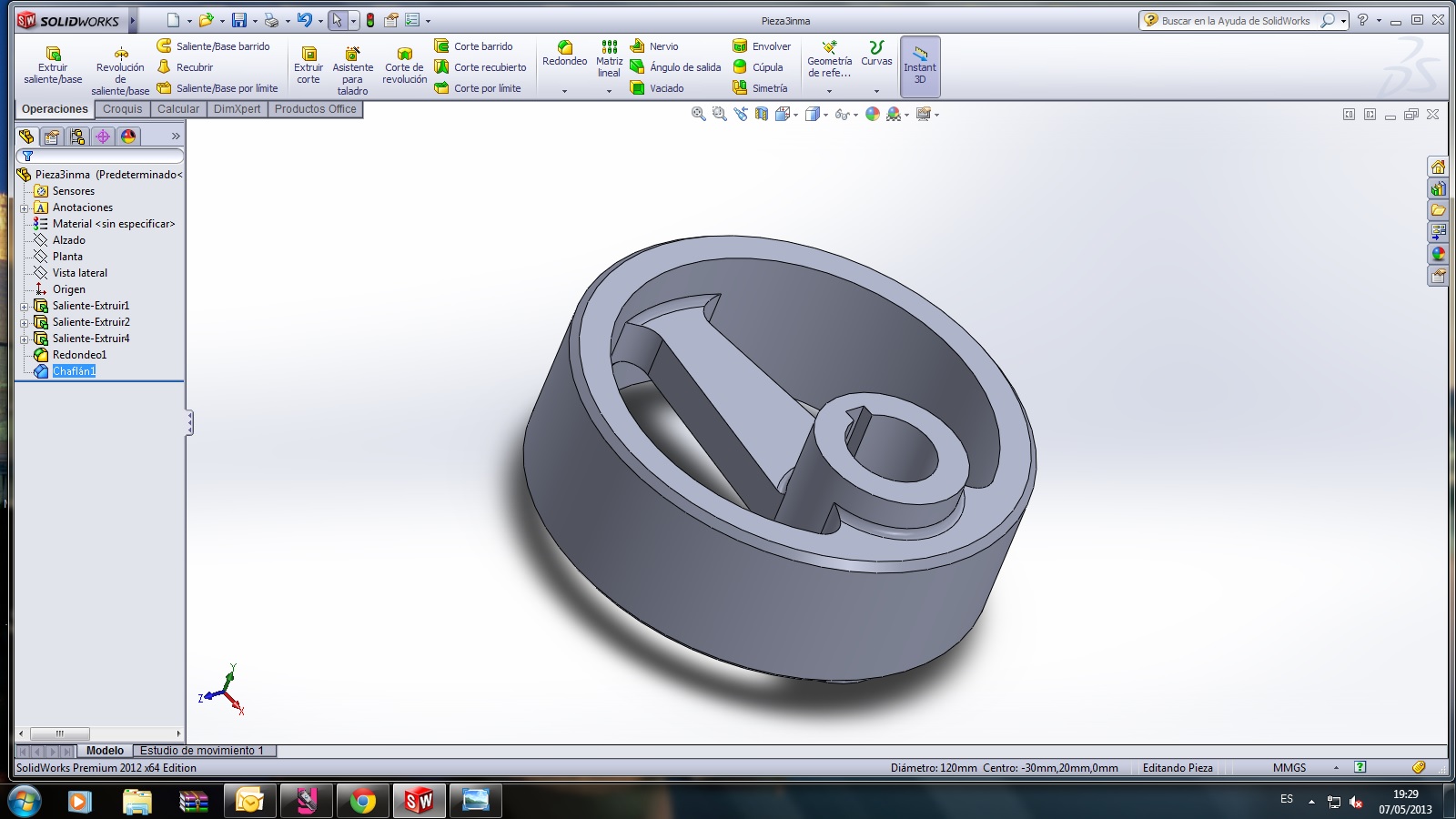Open the Options dropdown arrow in title toolbar
The width and height of the screenshot is (1456, 819).
coord(428,21)
